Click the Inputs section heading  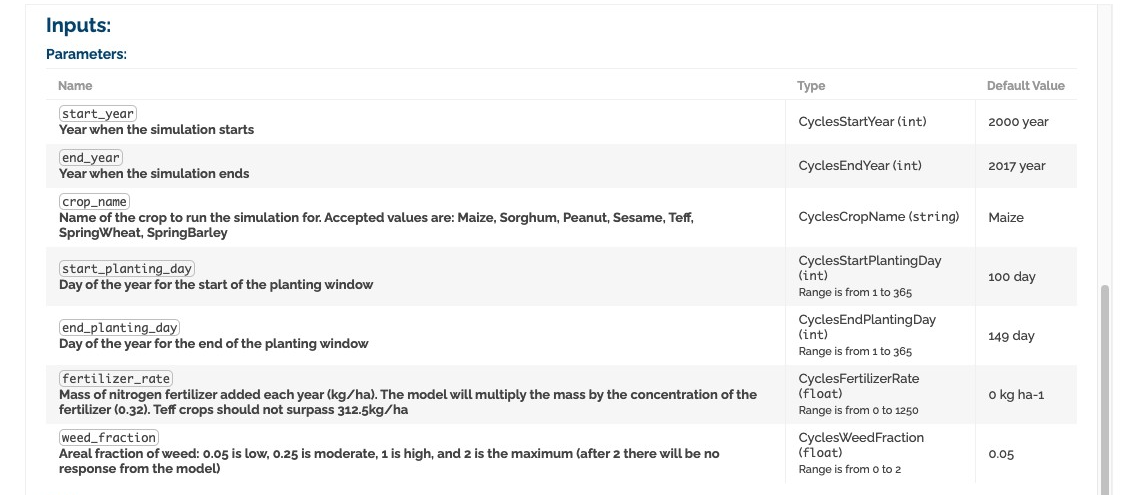pos(78,25)
